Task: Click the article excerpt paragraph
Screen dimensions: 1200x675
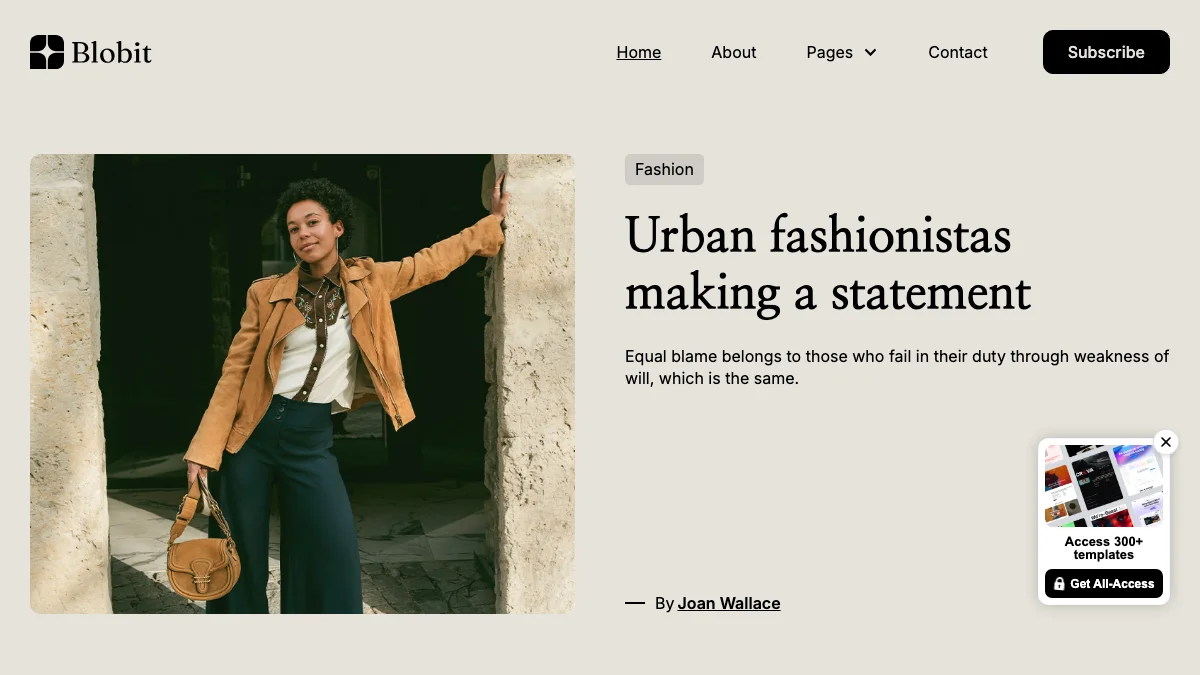Action: (897, 367)
